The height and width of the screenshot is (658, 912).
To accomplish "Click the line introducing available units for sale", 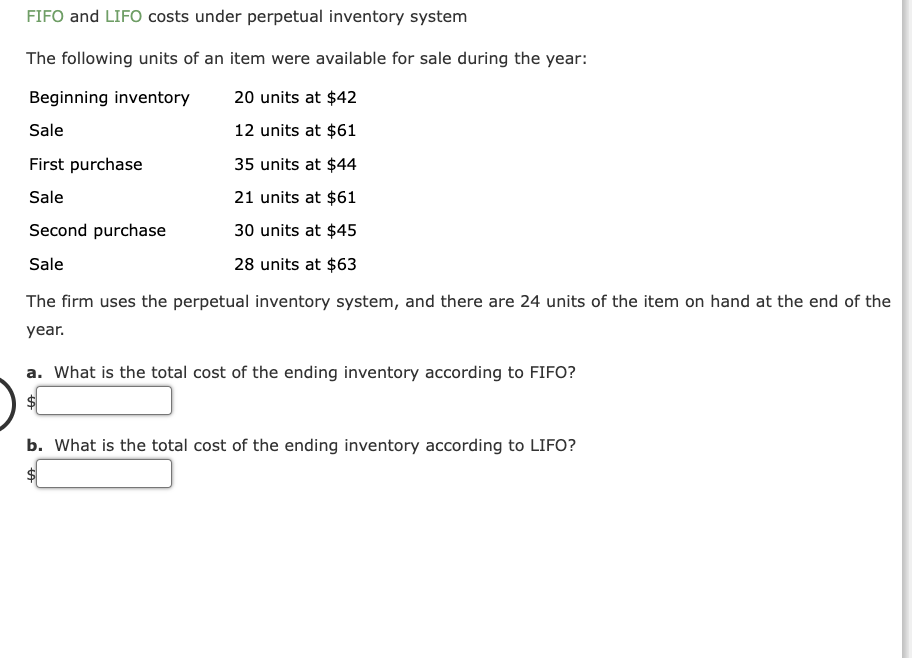I will click(307, 58).
